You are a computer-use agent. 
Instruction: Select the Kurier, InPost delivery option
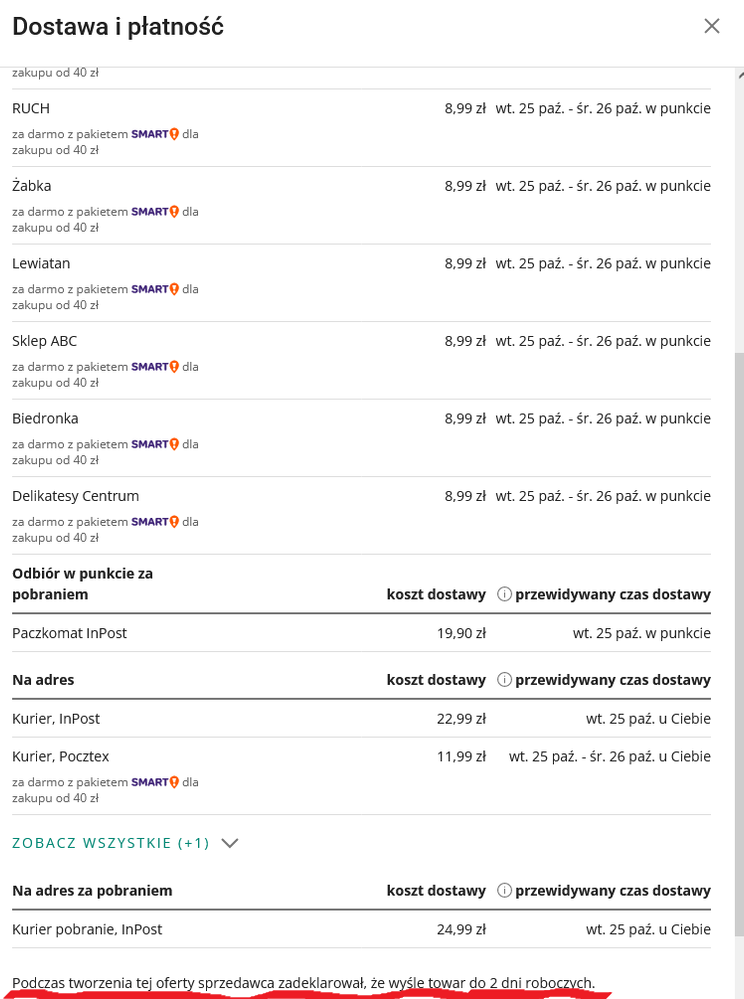(x=56, y=719)
